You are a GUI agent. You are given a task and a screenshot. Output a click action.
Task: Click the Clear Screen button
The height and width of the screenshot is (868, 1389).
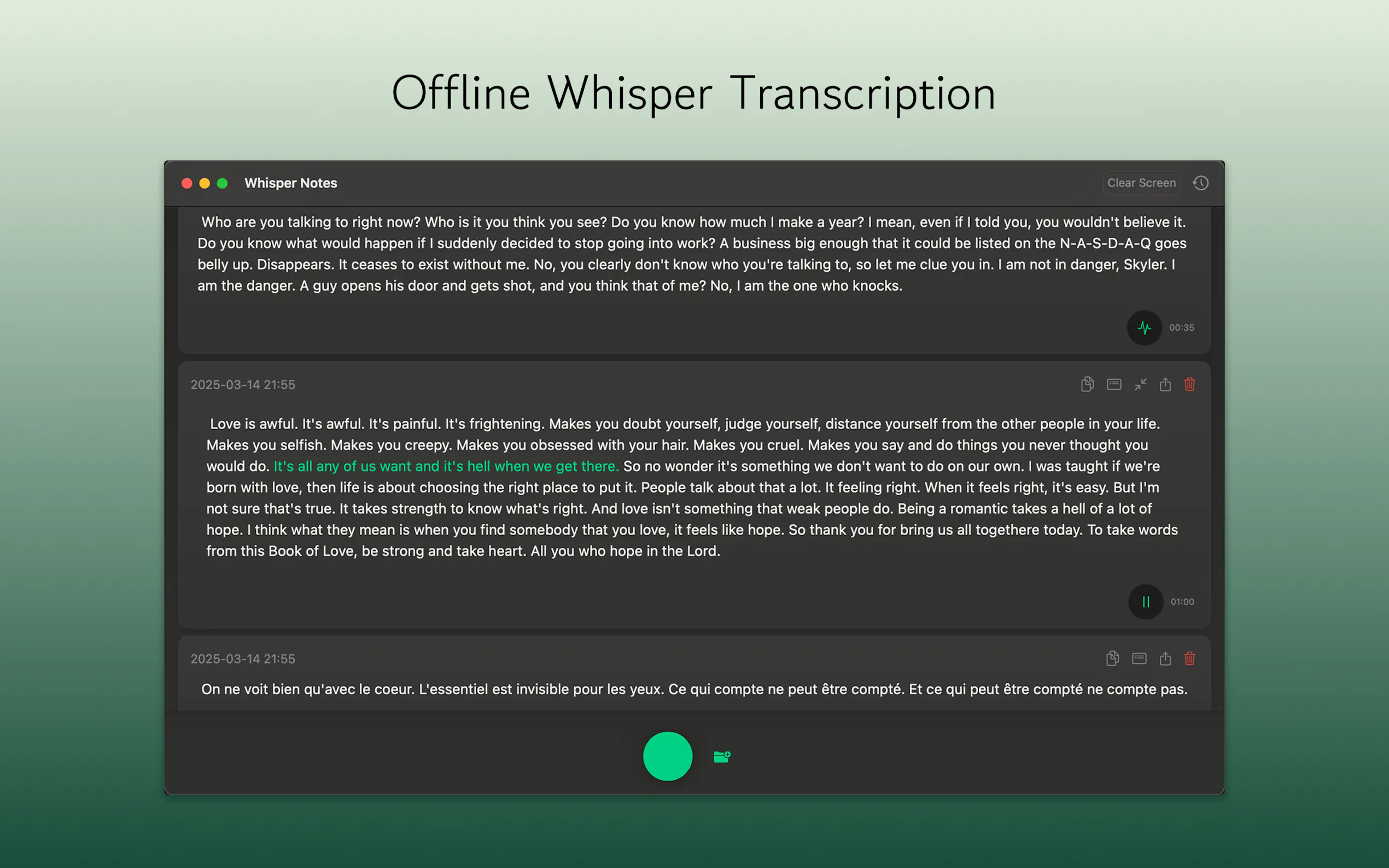tap(1141, 183)
